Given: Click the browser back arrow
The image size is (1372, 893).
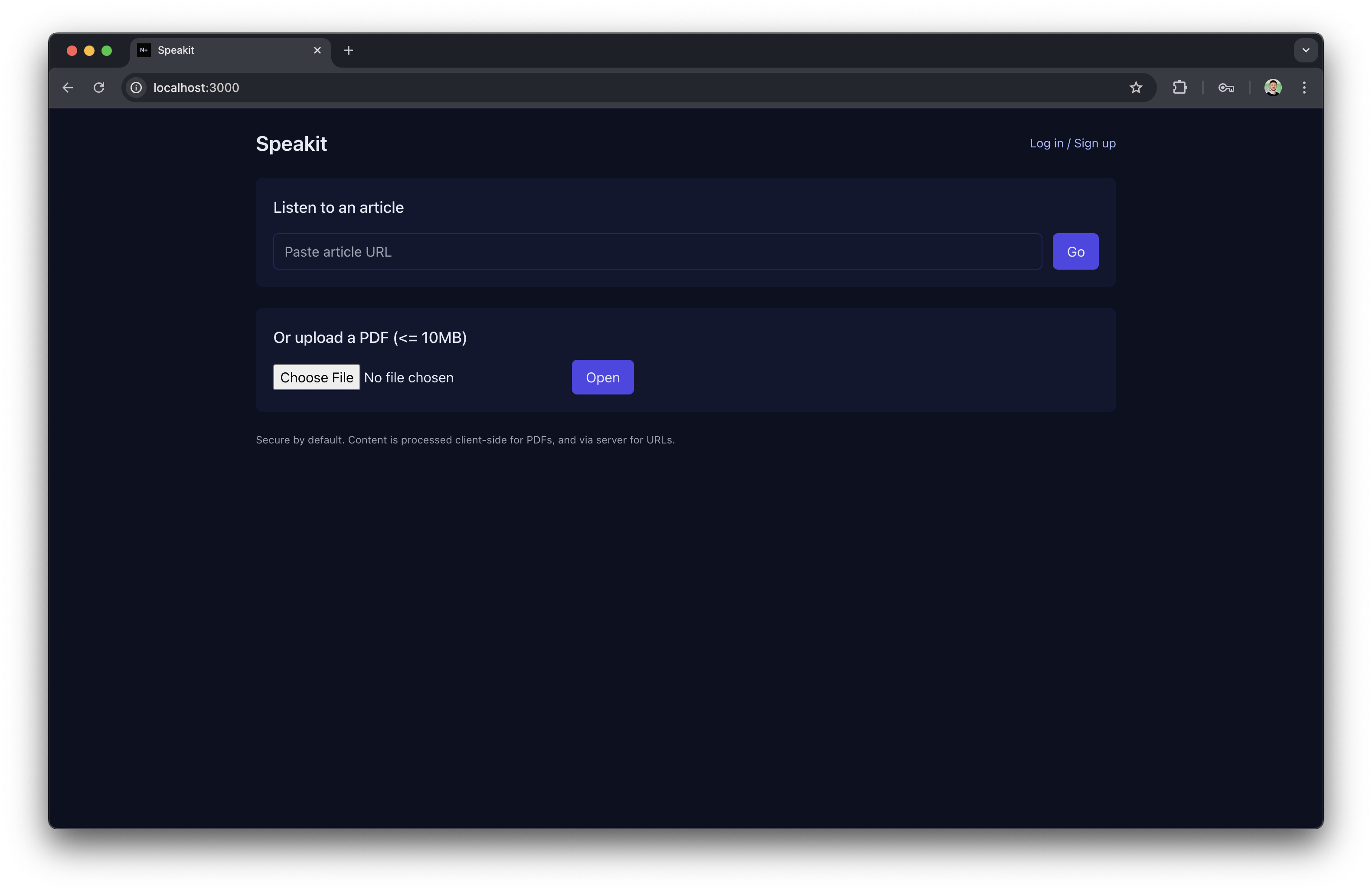Looking at the screenshot, I should 68,88.
